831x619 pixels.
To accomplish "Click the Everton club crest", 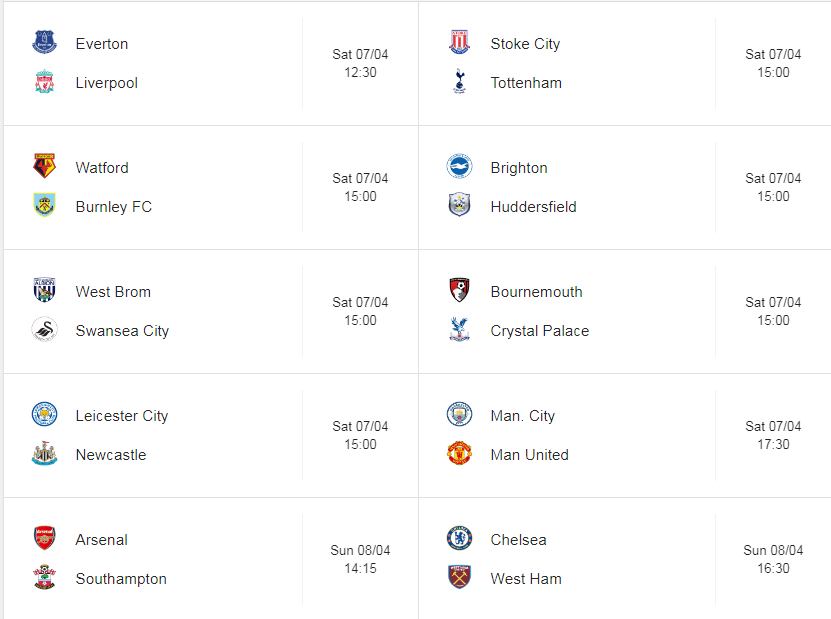I will pos(45,42).
